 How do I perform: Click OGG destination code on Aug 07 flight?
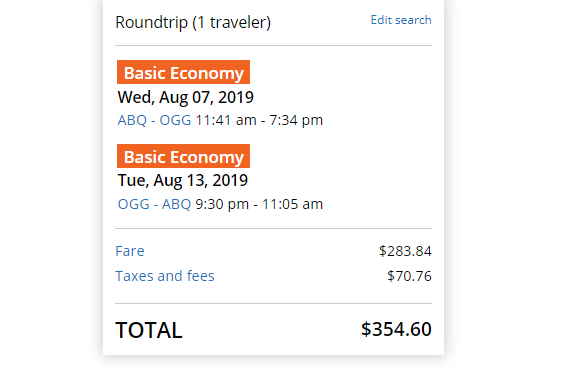[175, 120]
